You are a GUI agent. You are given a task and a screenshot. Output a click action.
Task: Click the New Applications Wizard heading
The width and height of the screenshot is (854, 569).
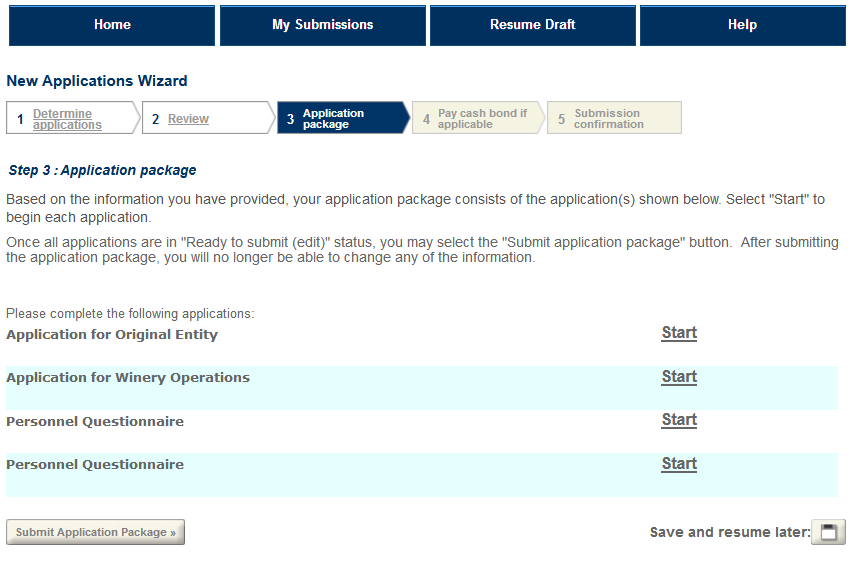[x=97, y=81]
